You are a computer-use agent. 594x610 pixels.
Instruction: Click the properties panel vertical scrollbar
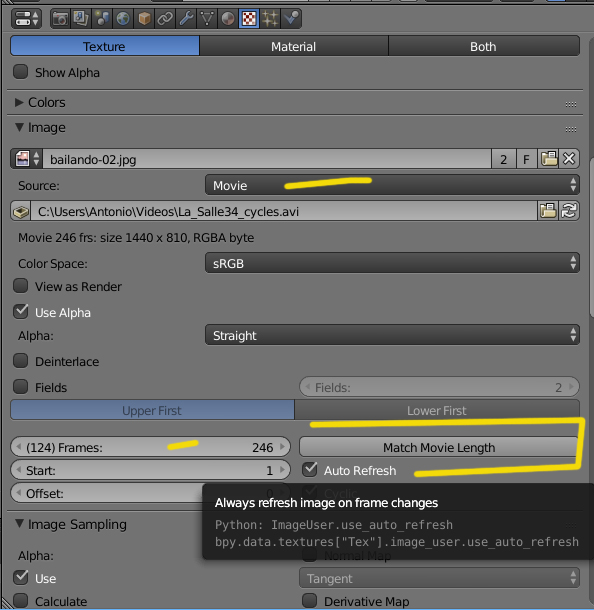(x=591, y=237)
